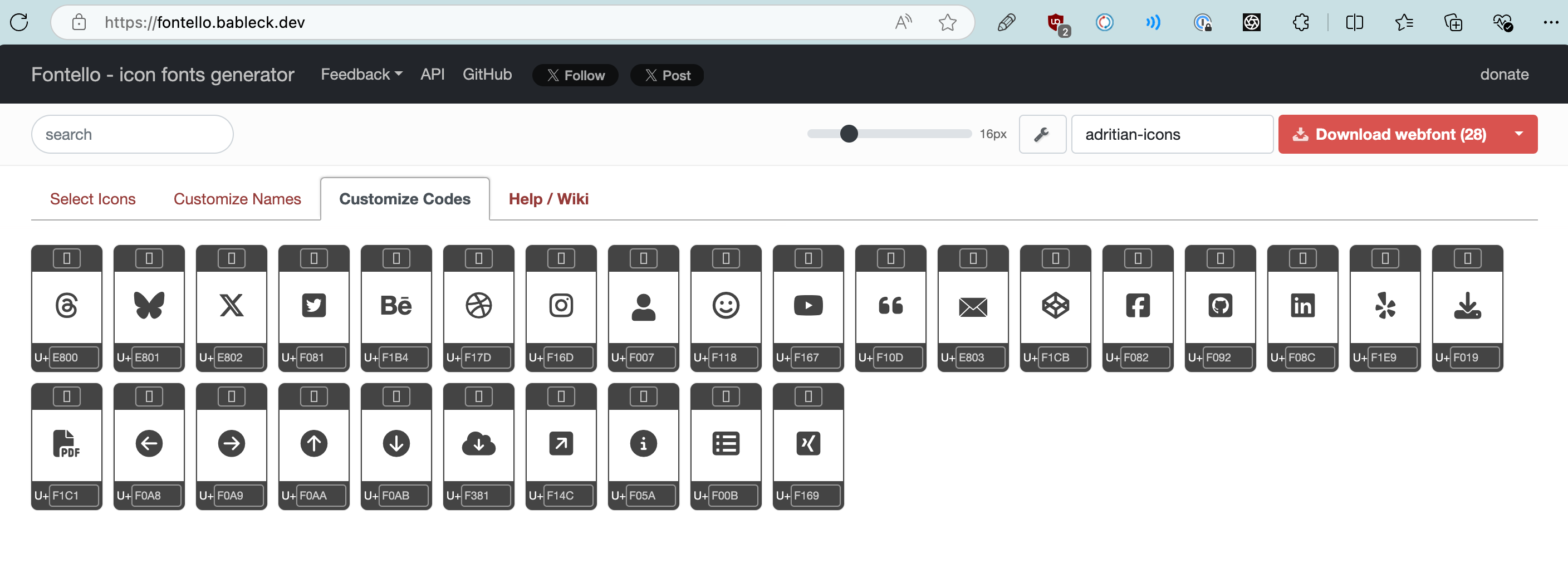This screenshot has width=1568, height=568.
Task: Open the wrench settings button
Action: [x=1041, y=134]
